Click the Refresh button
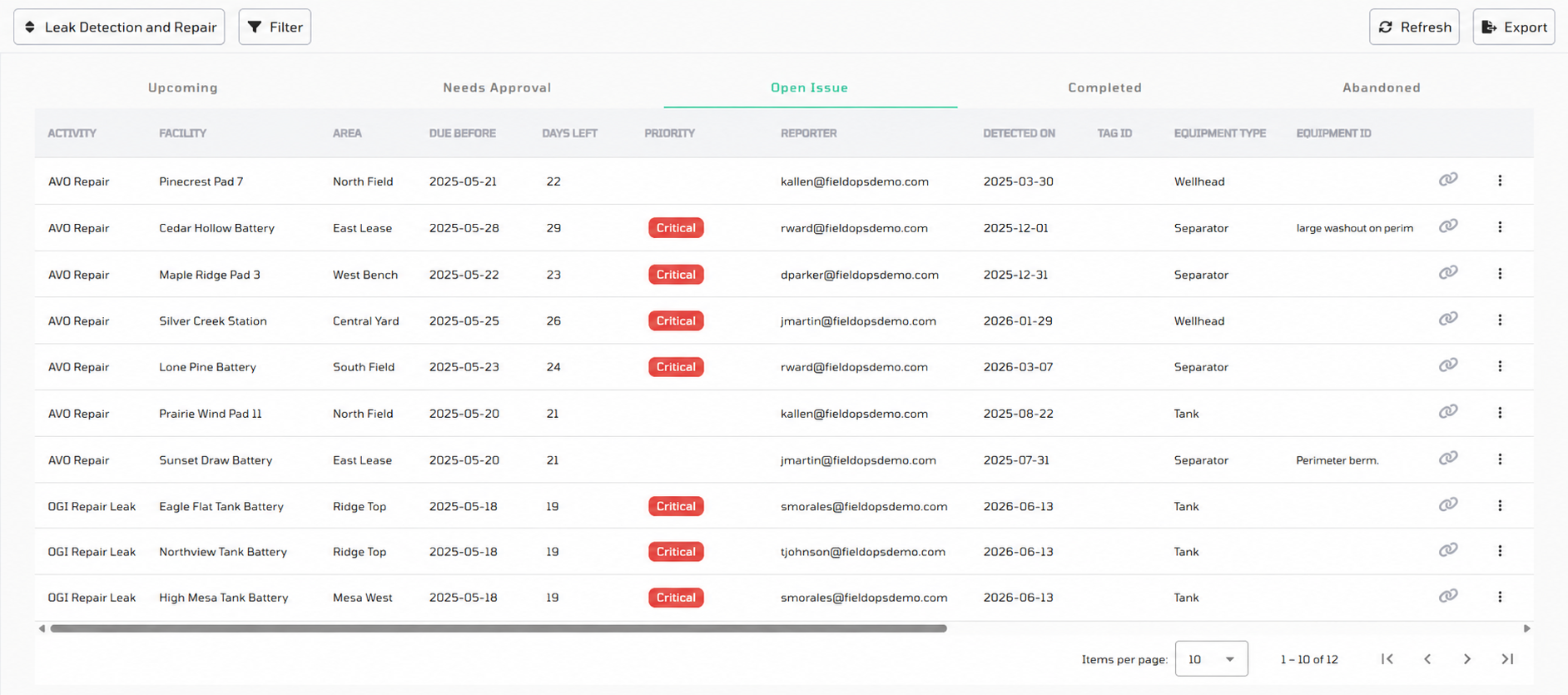Viewport: 1568px width, 695px height. [x=1414, y=27]
